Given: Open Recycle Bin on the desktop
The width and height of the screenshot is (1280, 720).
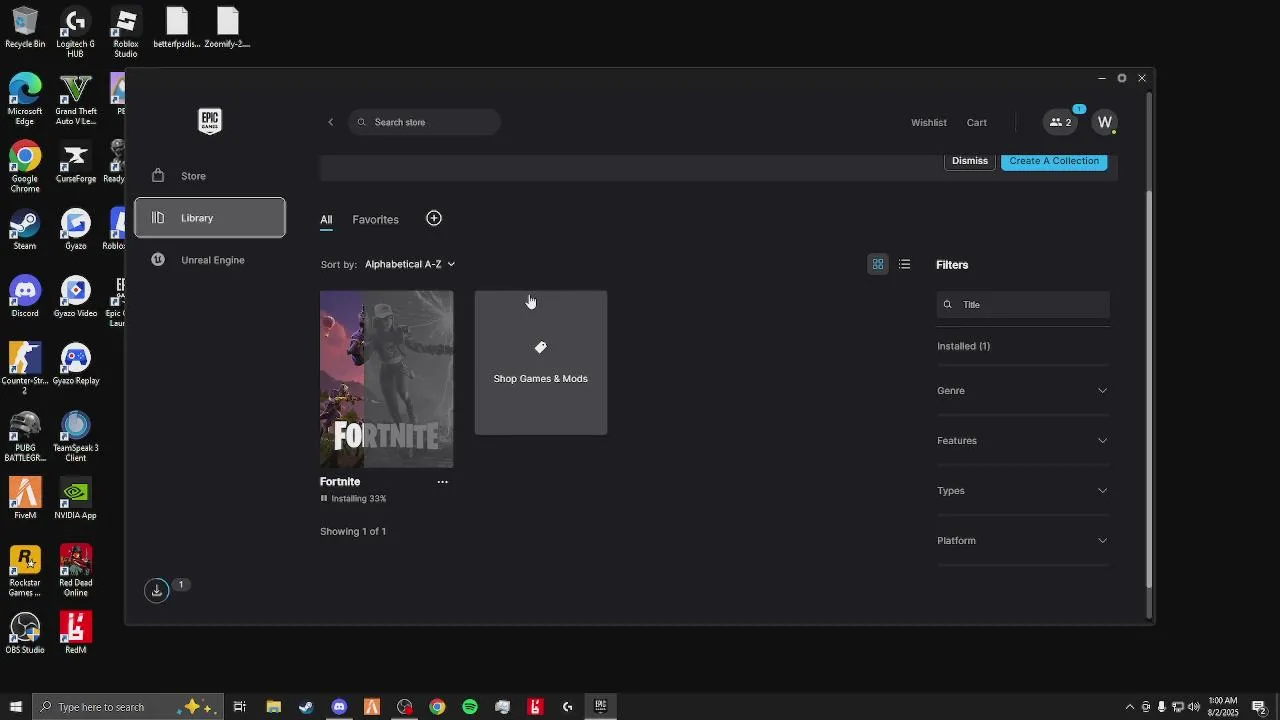Looking at the screenshot, I should tap(25, 28).
